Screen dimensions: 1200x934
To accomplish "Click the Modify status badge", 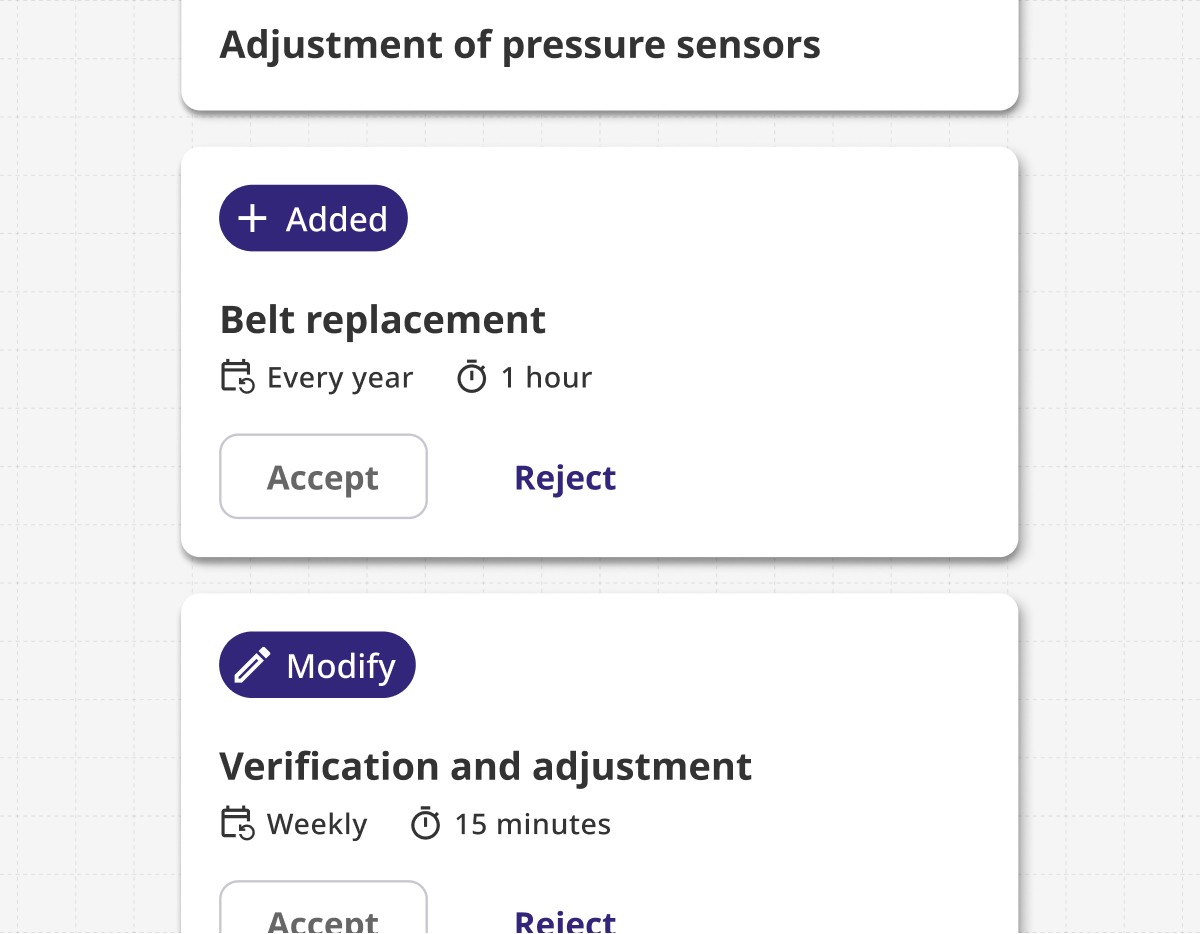I will click(317, 664).
